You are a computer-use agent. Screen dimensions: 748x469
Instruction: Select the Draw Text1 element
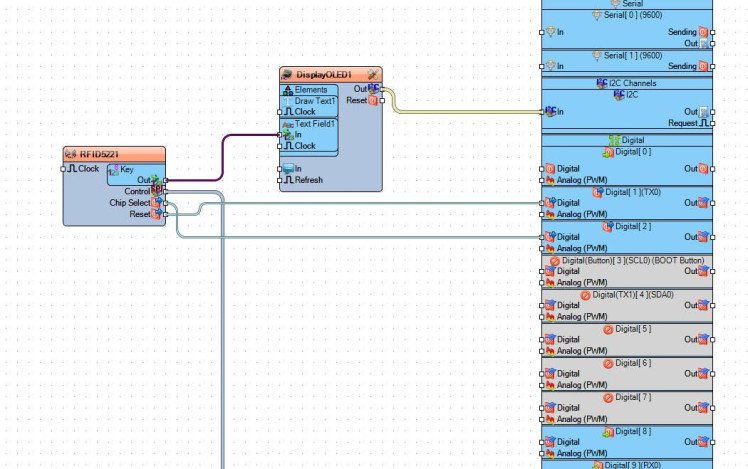[314, 101]
